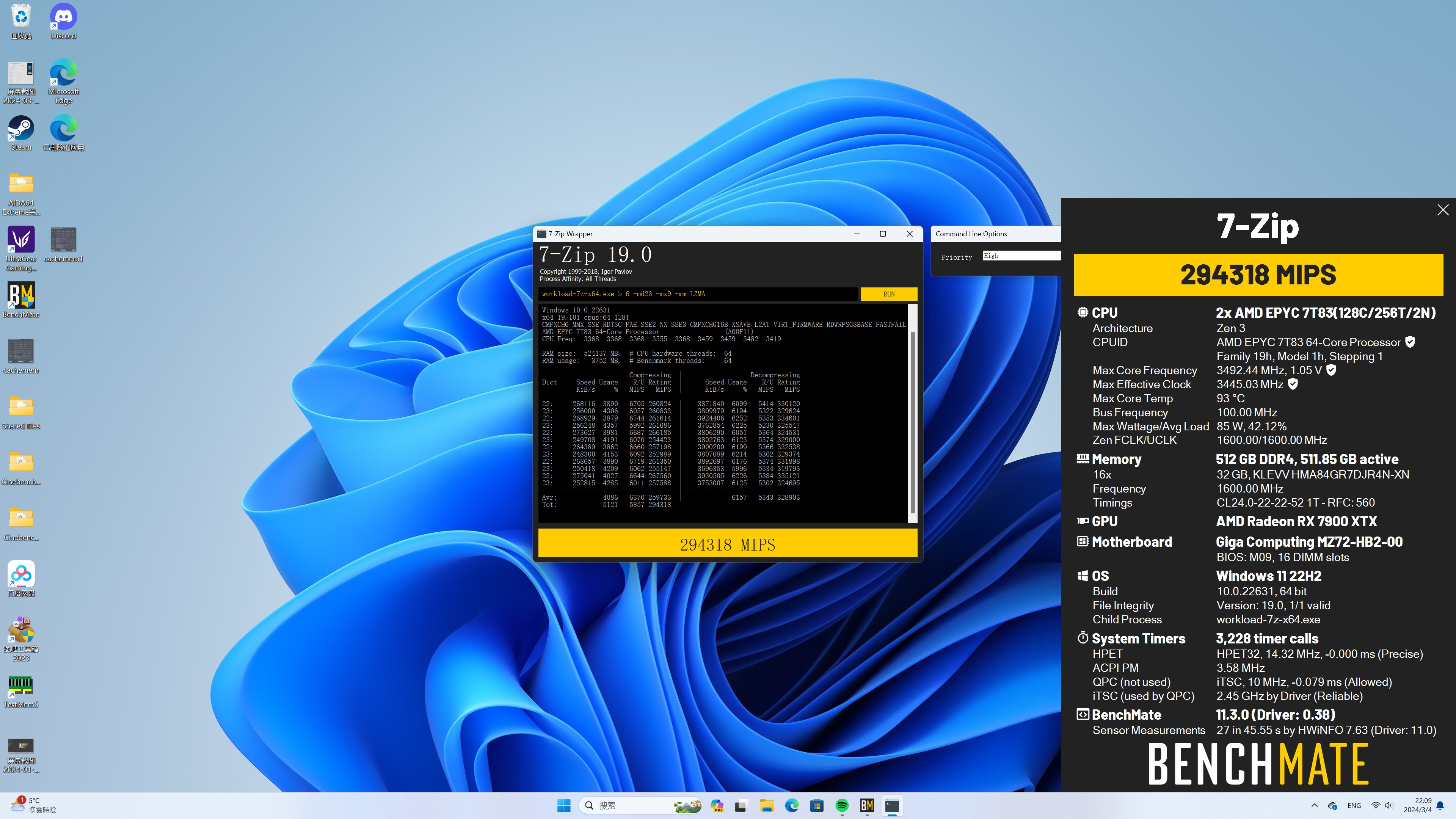The image size is (1456, 819).
Task: Click the BenchMate taskbar icon
Action: [x=867, y=805]
